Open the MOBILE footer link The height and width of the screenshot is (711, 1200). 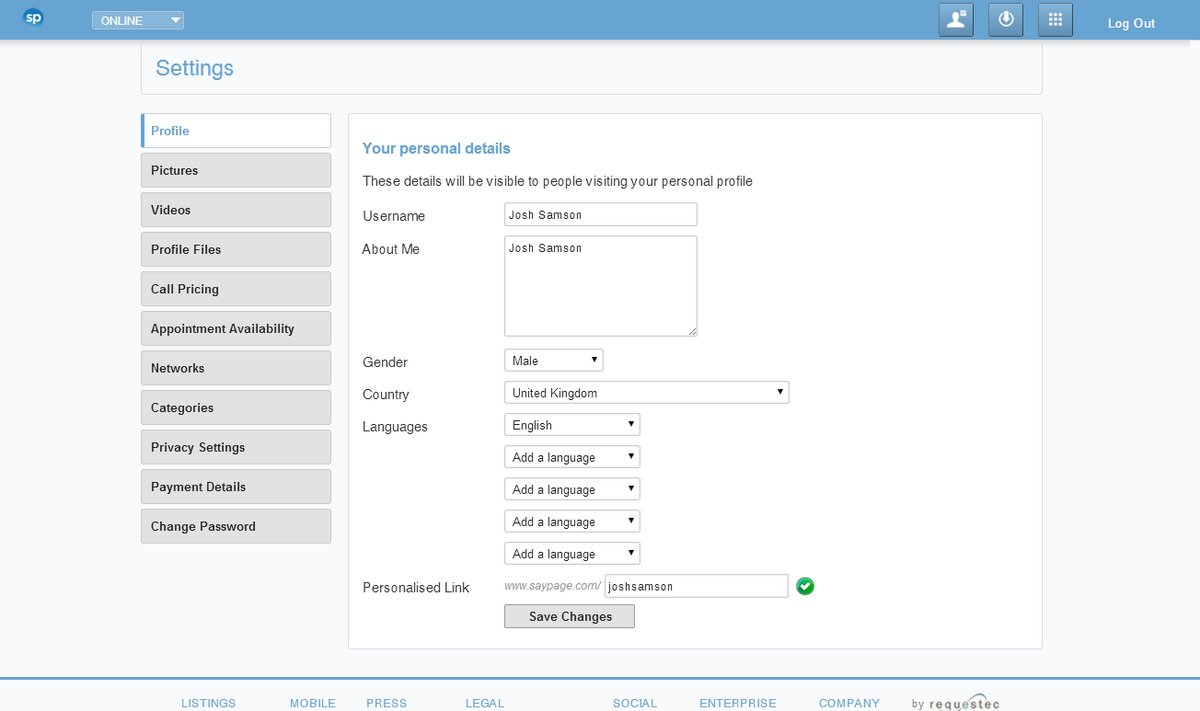click(313, 703)
